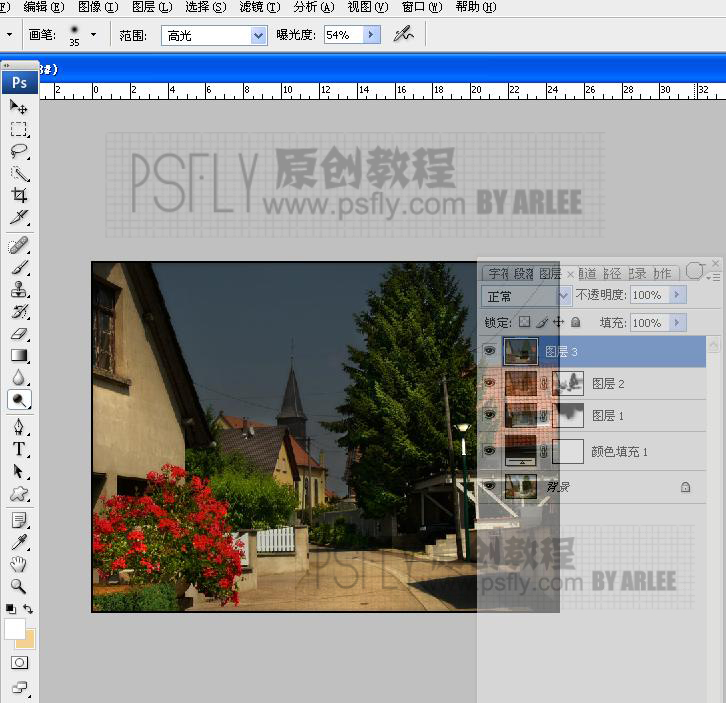Select the Eraser tool
Screen dimensions: 726x703
[19, 333]
